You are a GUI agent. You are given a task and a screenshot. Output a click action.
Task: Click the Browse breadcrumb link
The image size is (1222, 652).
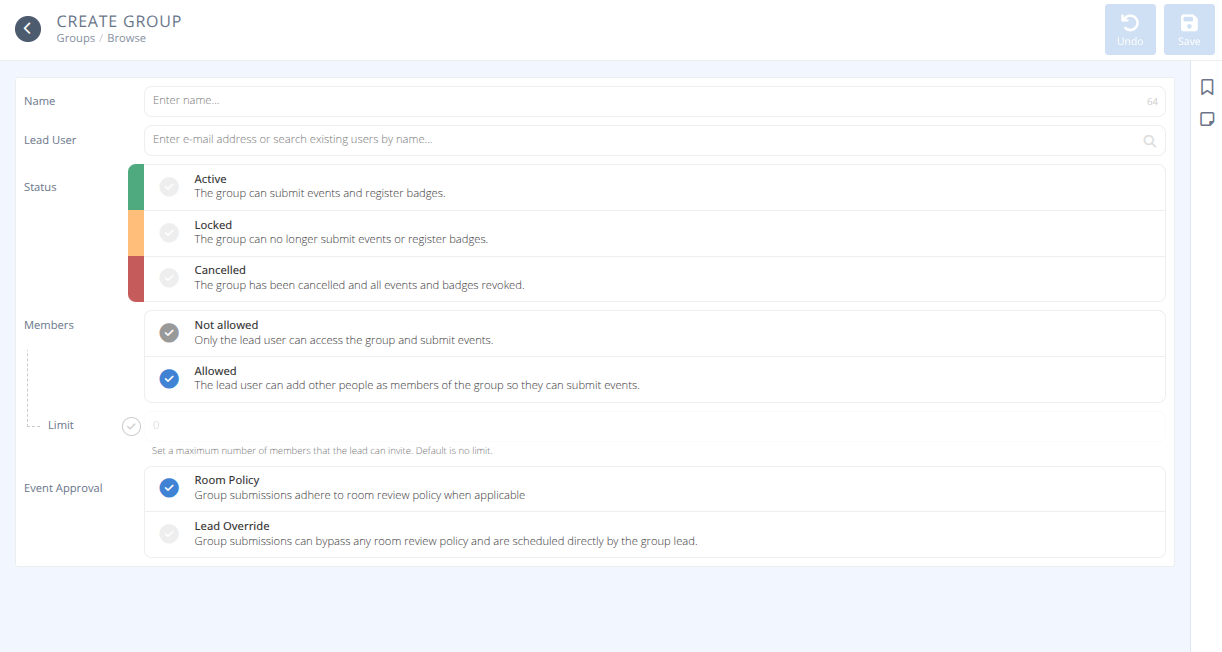[x=127, y=39]
